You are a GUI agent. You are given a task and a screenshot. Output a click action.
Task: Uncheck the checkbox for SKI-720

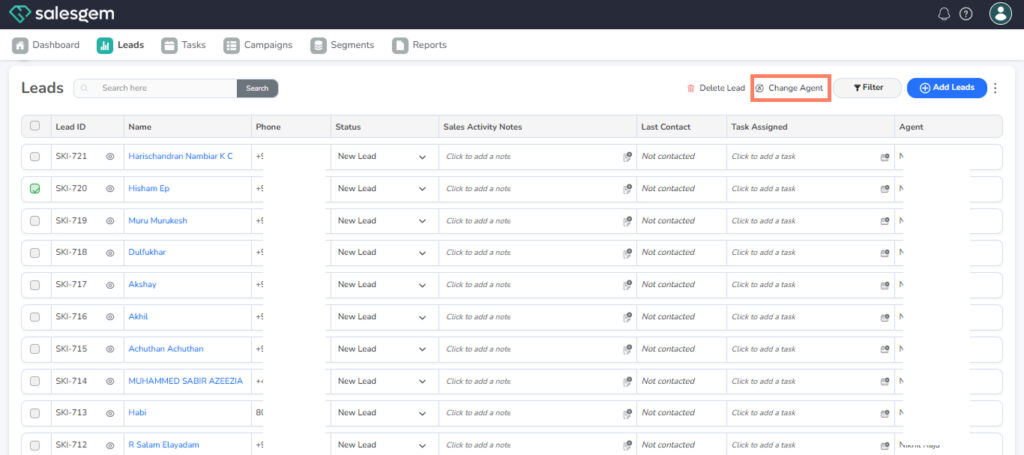35,189
